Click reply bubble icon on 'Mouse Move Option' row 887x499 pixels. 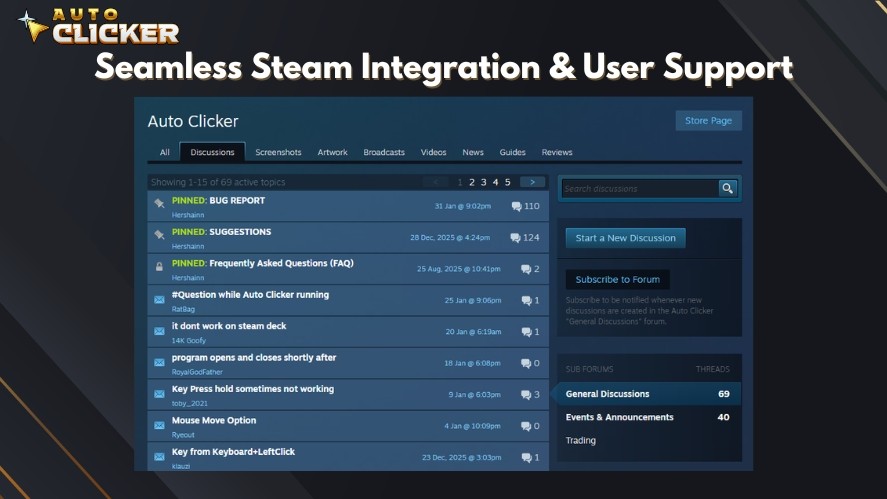[526, 426]
